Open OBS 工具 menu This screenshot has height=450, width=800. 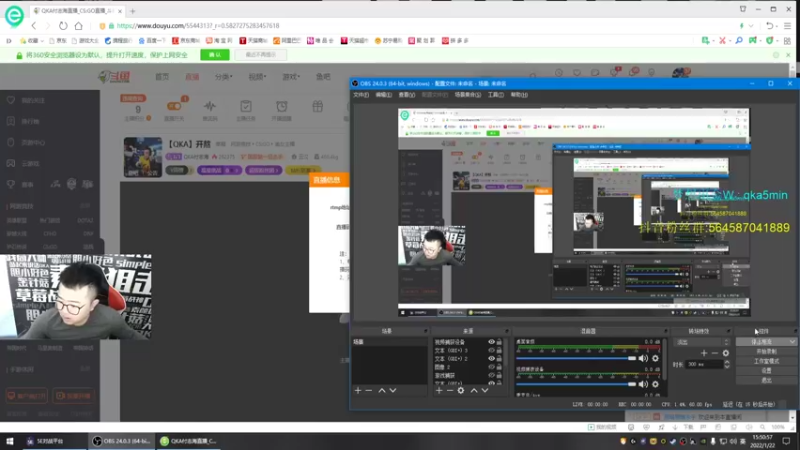(495, 95)
